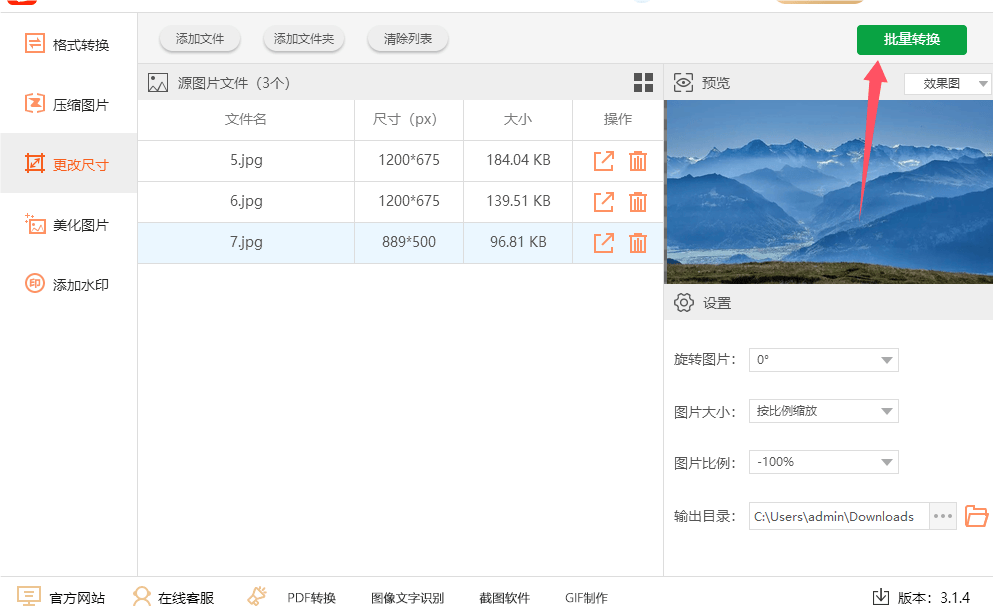Viewport: 993px width, 616px height.
Task: Open output folder with the folder icon
Action: (x=976, y=516)
